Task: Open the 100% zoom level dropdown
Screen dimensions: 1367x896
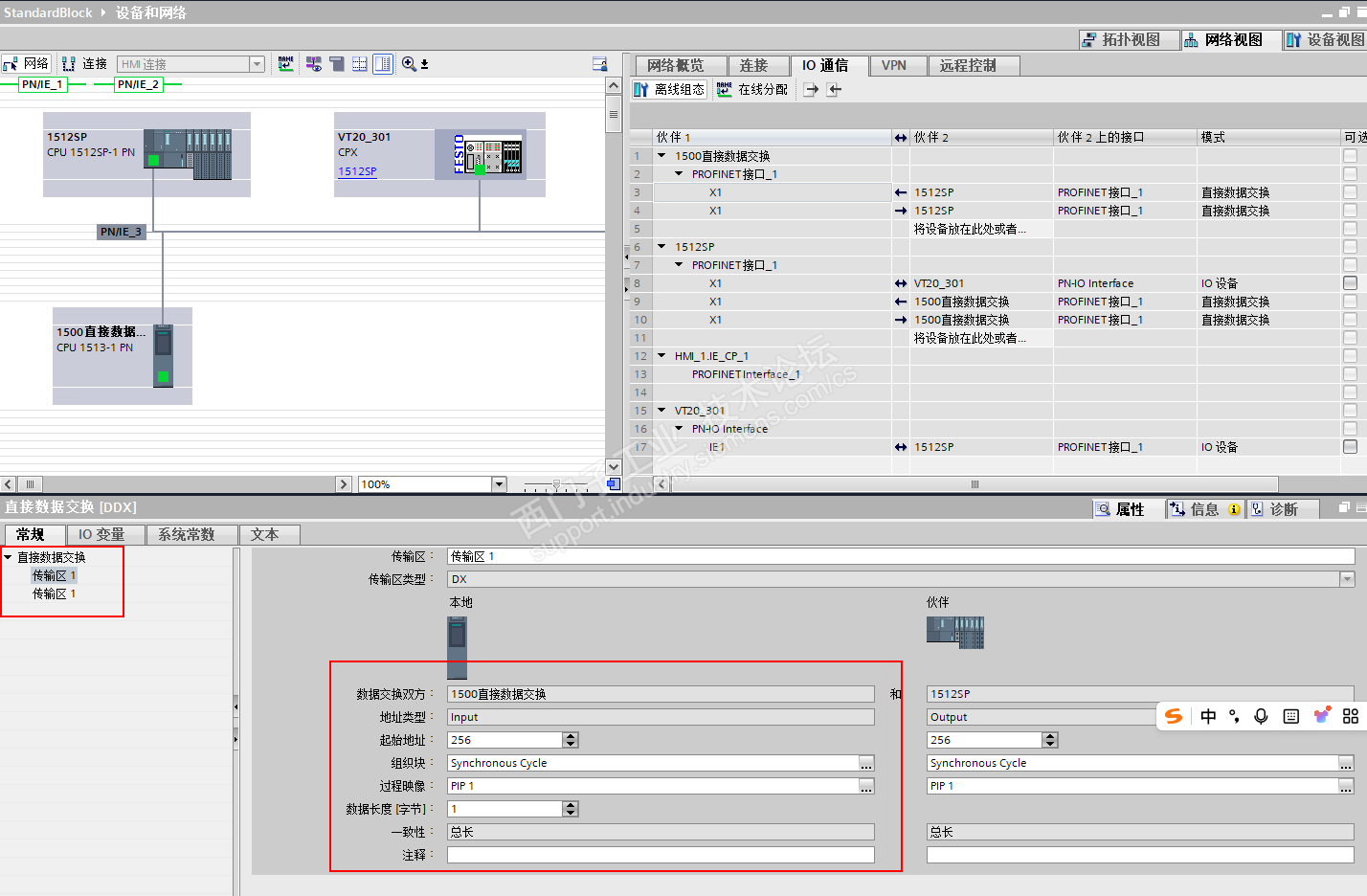Action: coord(499,484)
